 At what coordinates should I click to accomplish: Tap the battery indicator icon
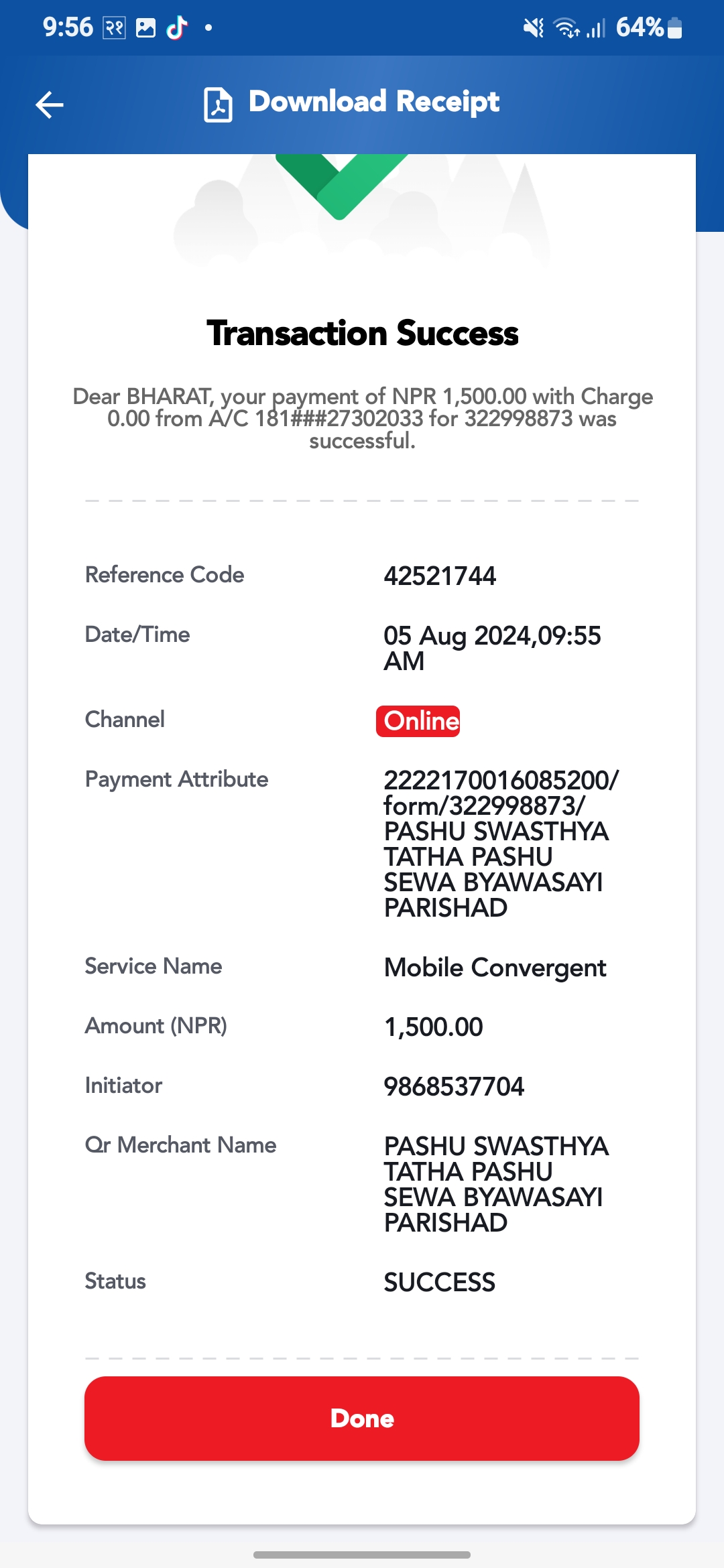click(675, 27)
